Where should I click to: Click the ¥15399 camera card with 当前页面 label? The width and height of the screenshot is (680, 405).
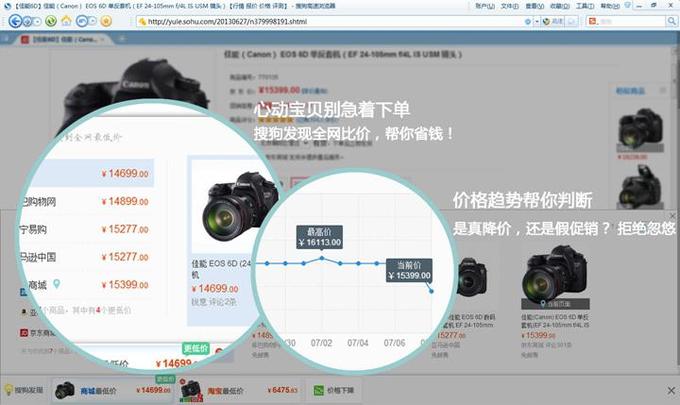click(555, 301)
